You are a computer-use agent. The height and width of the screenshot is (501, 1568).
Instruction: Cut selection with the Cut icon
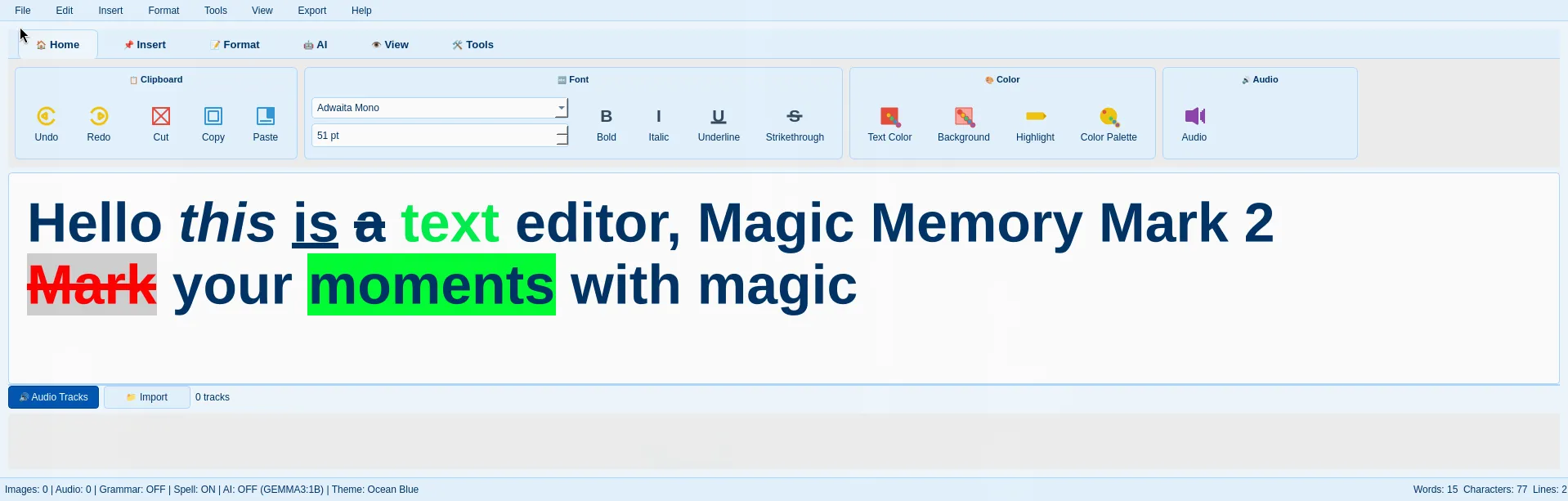161,117
